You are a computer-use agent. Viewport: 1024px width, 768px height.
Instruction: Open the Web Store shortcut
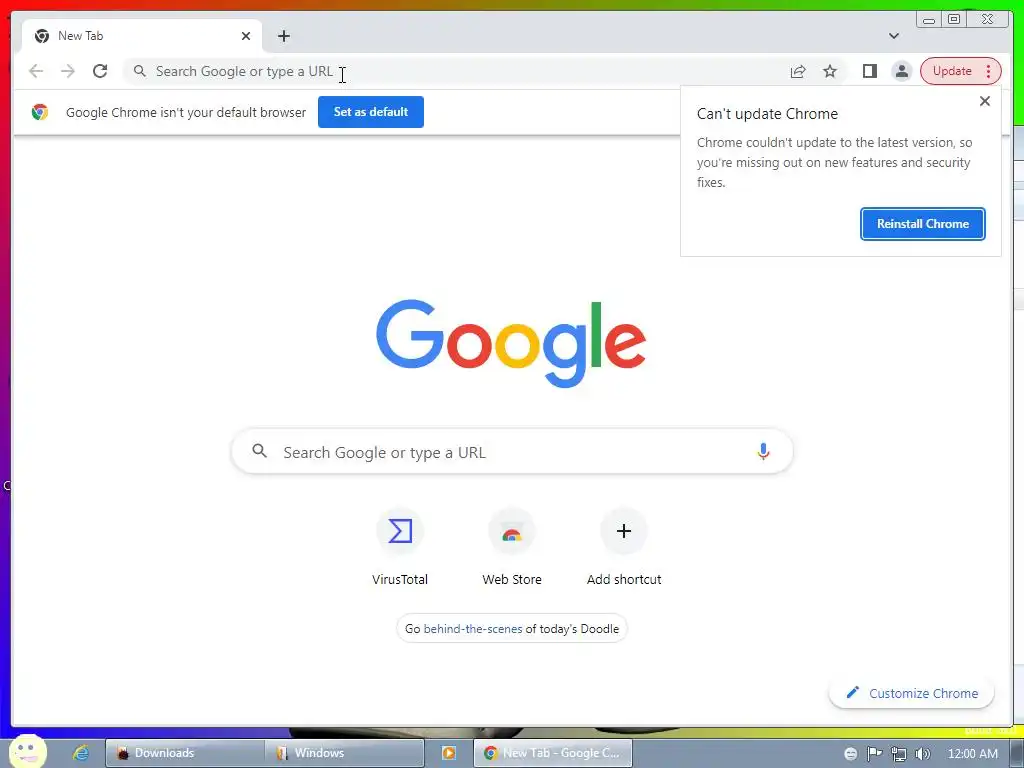[x=512, y=547]
